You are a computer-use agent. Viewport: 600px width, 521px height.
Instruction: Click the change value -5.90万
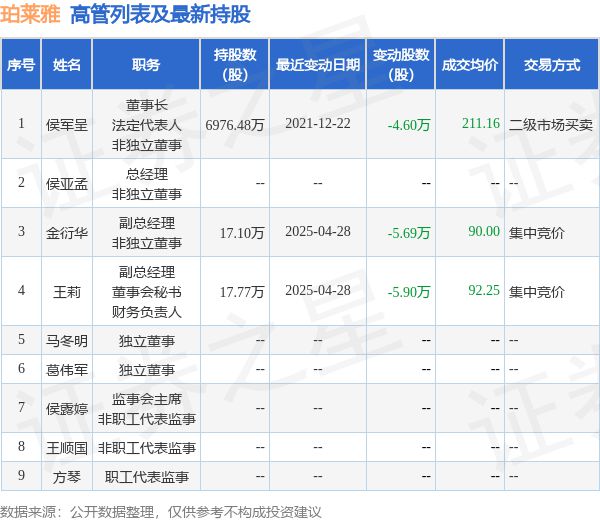coord(409,292)
